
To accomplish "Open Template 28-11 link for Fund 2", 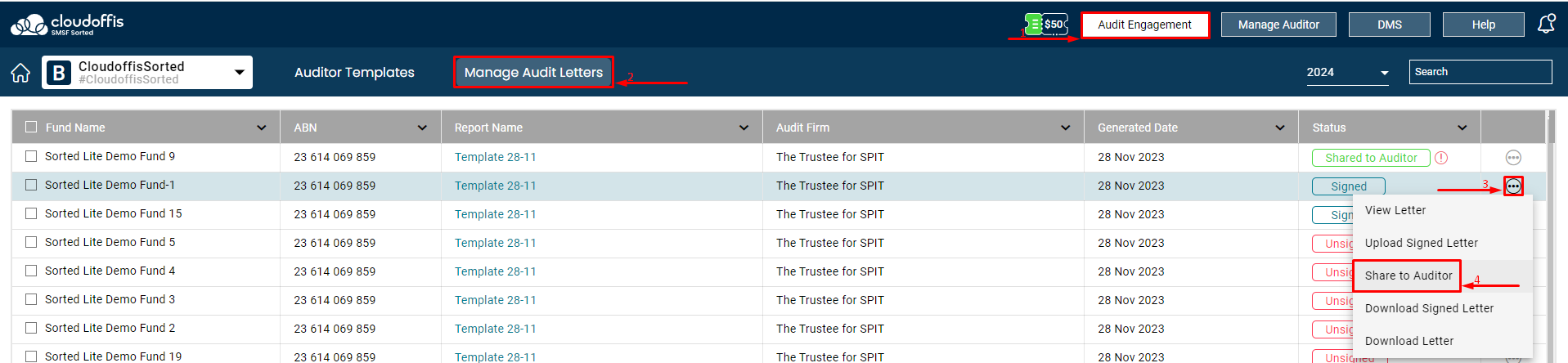I will [496, 329].
